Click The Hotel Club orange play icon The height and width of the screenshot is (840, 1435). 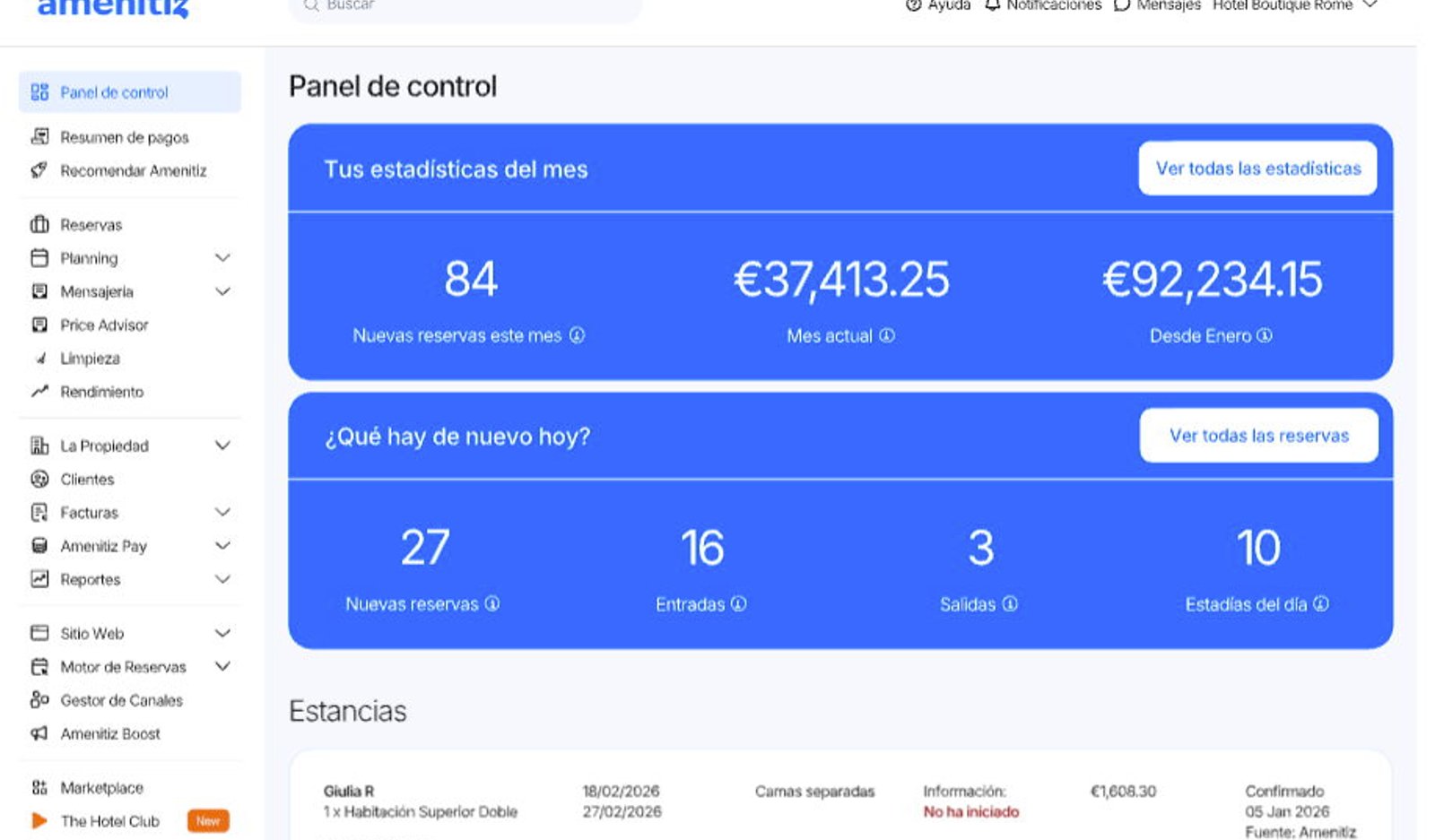pyautogui.click(x=39, y=821)
